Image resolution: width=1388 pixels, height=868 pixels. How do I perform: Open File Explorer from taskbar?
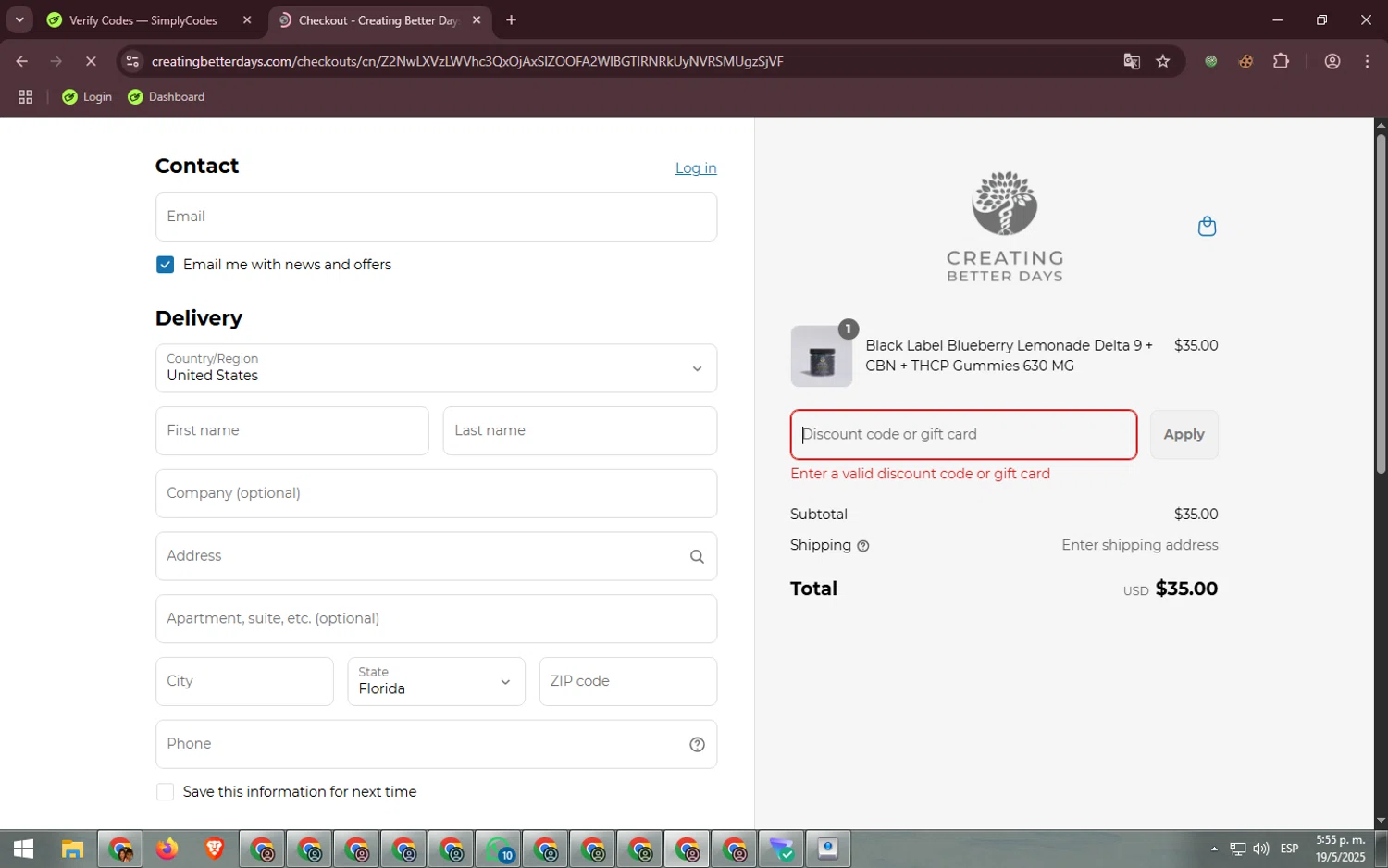pyautogui.click(x=72, y=849)
